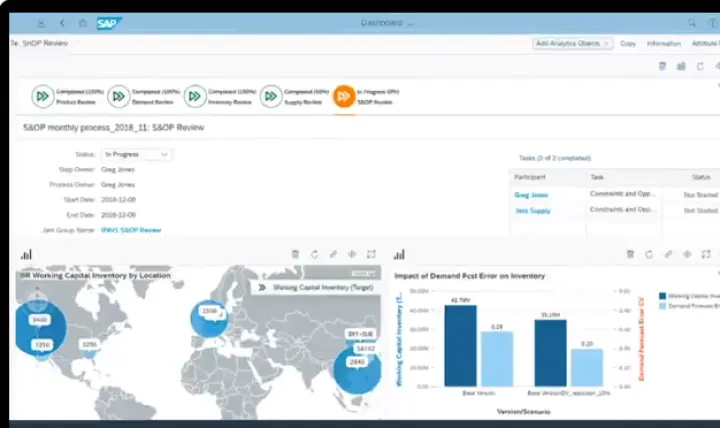Click the Tasks (0 of 2 completed) heading
Screen dimensions: 720x428
pyautogui.click(x=555, y=158)
